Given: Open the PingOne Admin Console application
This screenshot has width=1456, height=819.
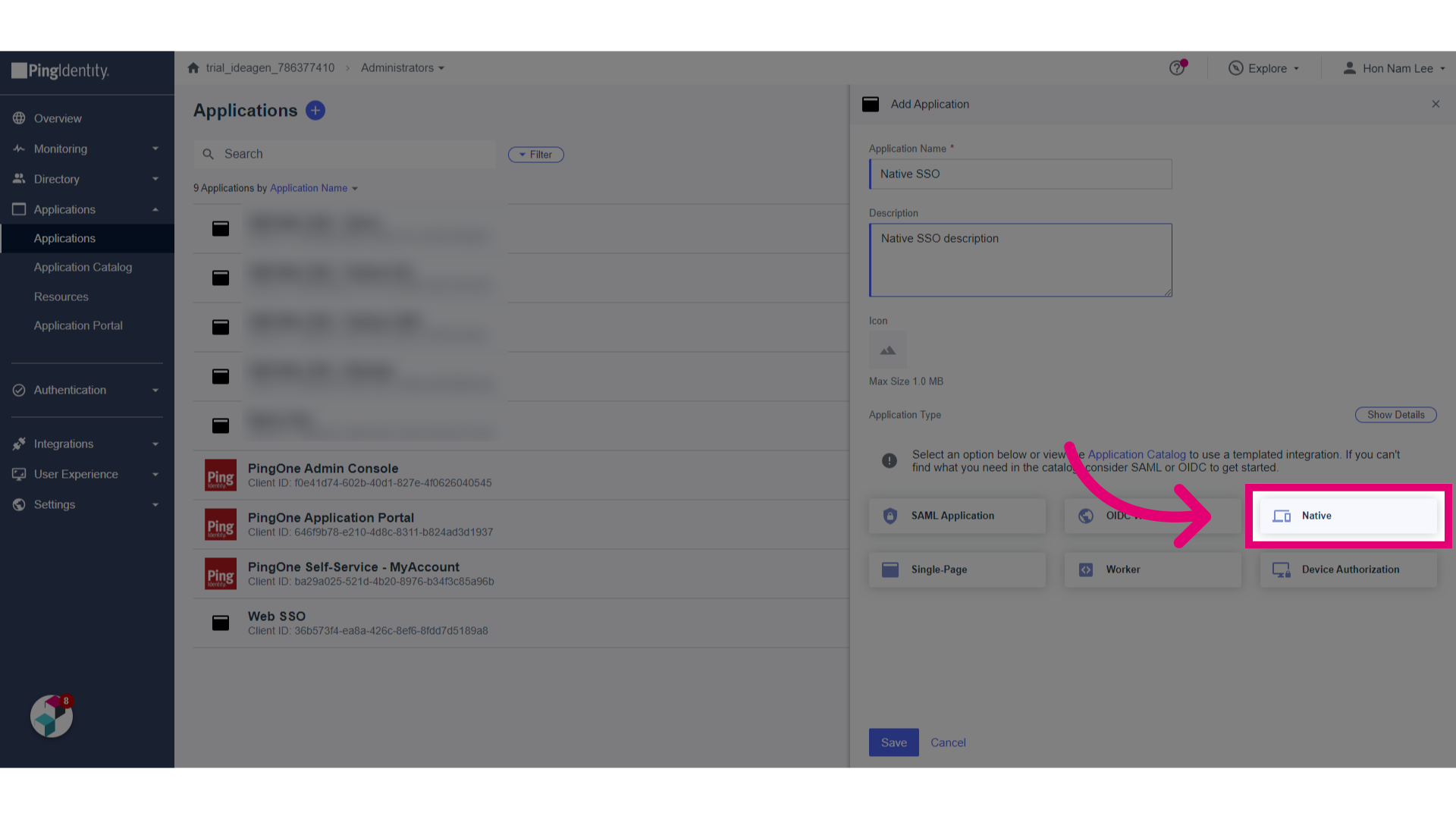Looking at the screenshot, I should pyautogui.click(x=521, y=475).
